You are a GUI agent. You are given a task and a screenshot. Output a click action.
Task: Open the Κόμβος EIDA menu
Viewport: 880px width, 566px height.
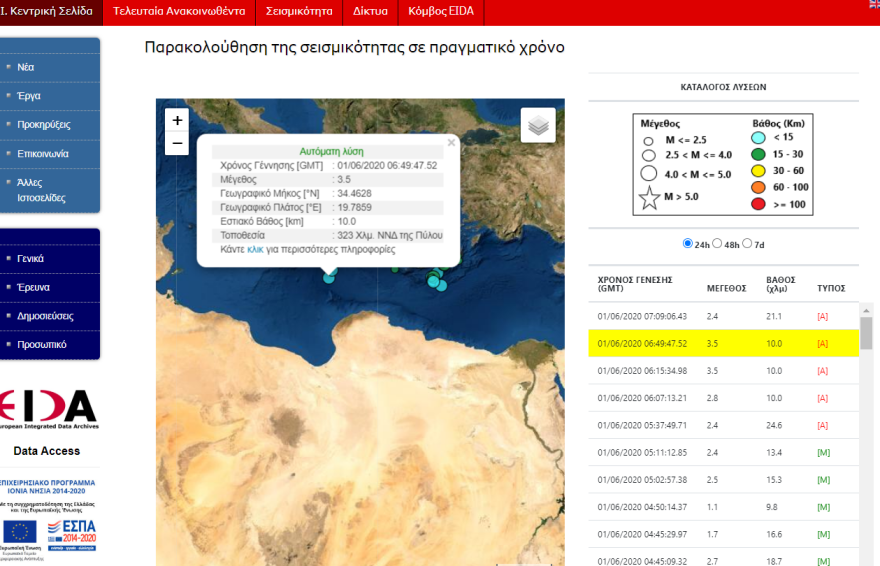point(441,12)
